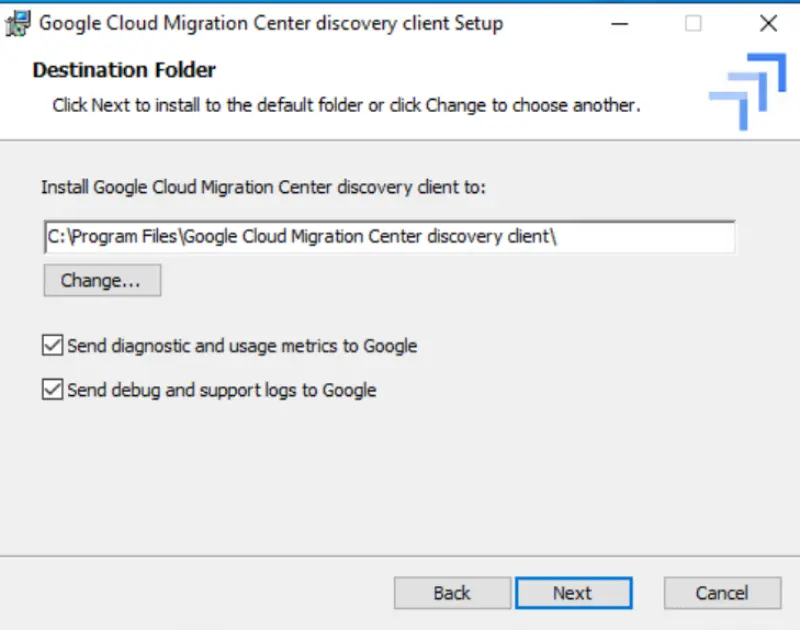The height and width of the screenshot is (630, 800).
Task: Click the Destination Folder heading
Action: coord(123,70)
